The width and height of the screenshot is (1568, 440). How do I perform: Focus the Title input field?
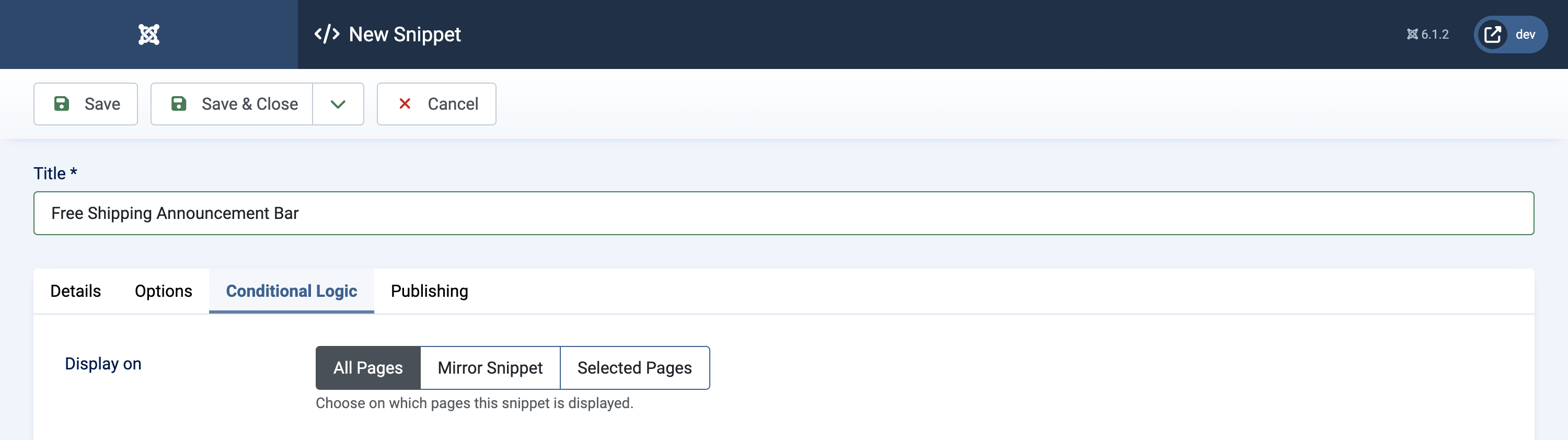coord(783,213)
